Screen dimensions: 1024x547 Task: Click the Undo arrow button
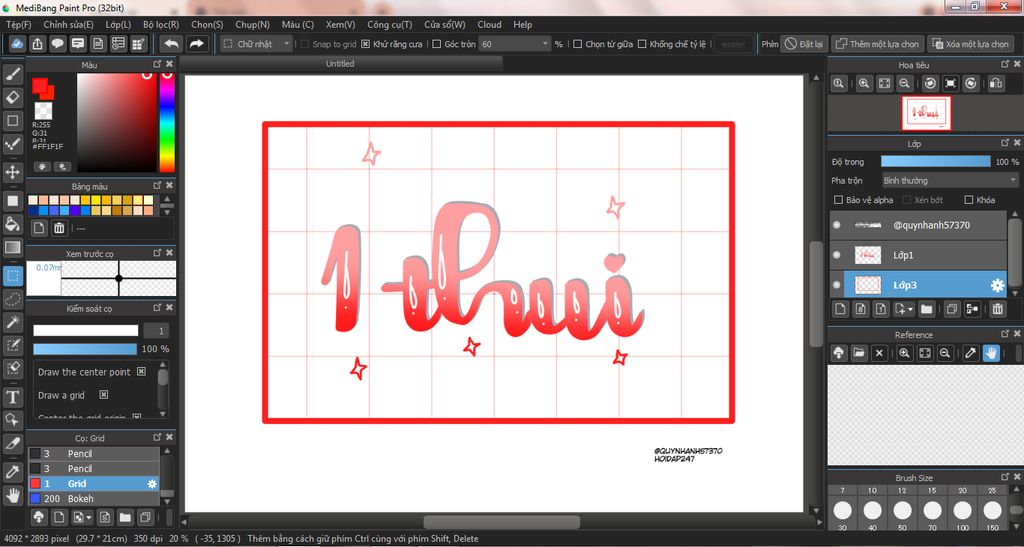click(171, 44)
